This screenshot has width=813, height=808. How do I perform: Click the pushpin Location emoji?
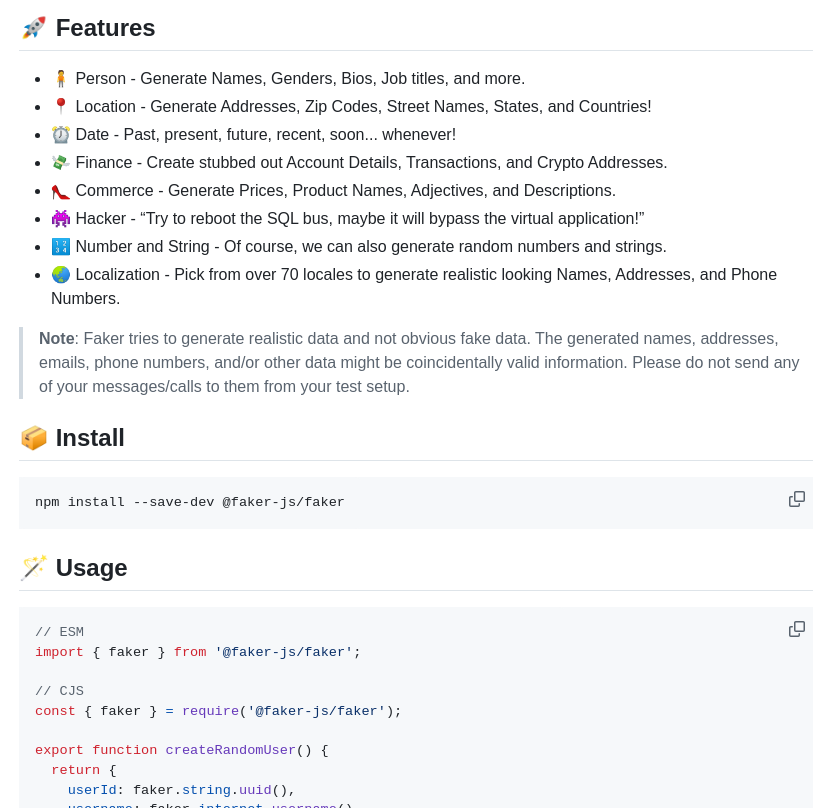tap(61, 107)
